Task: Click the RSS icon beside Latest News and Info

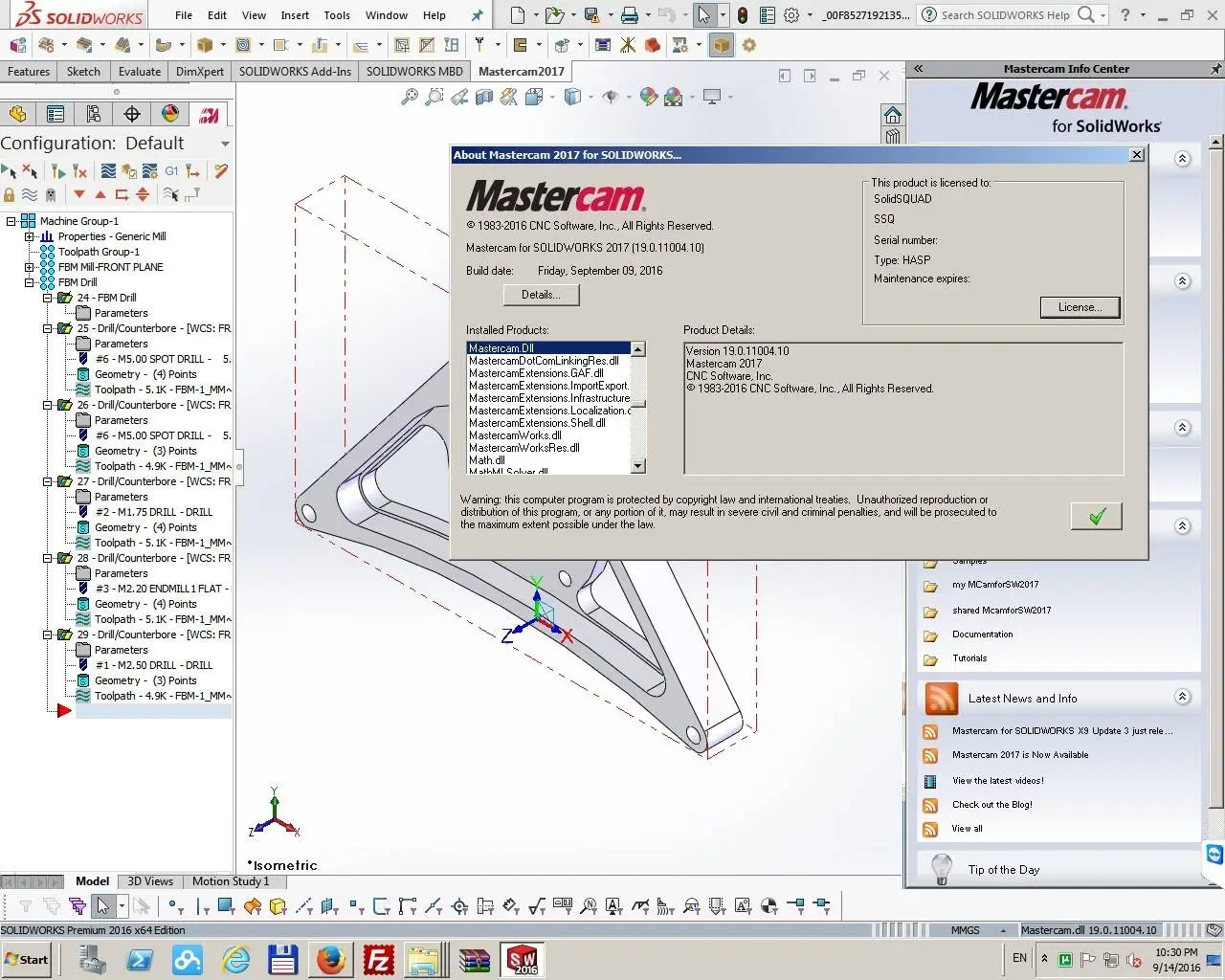Action: [941, 699]
